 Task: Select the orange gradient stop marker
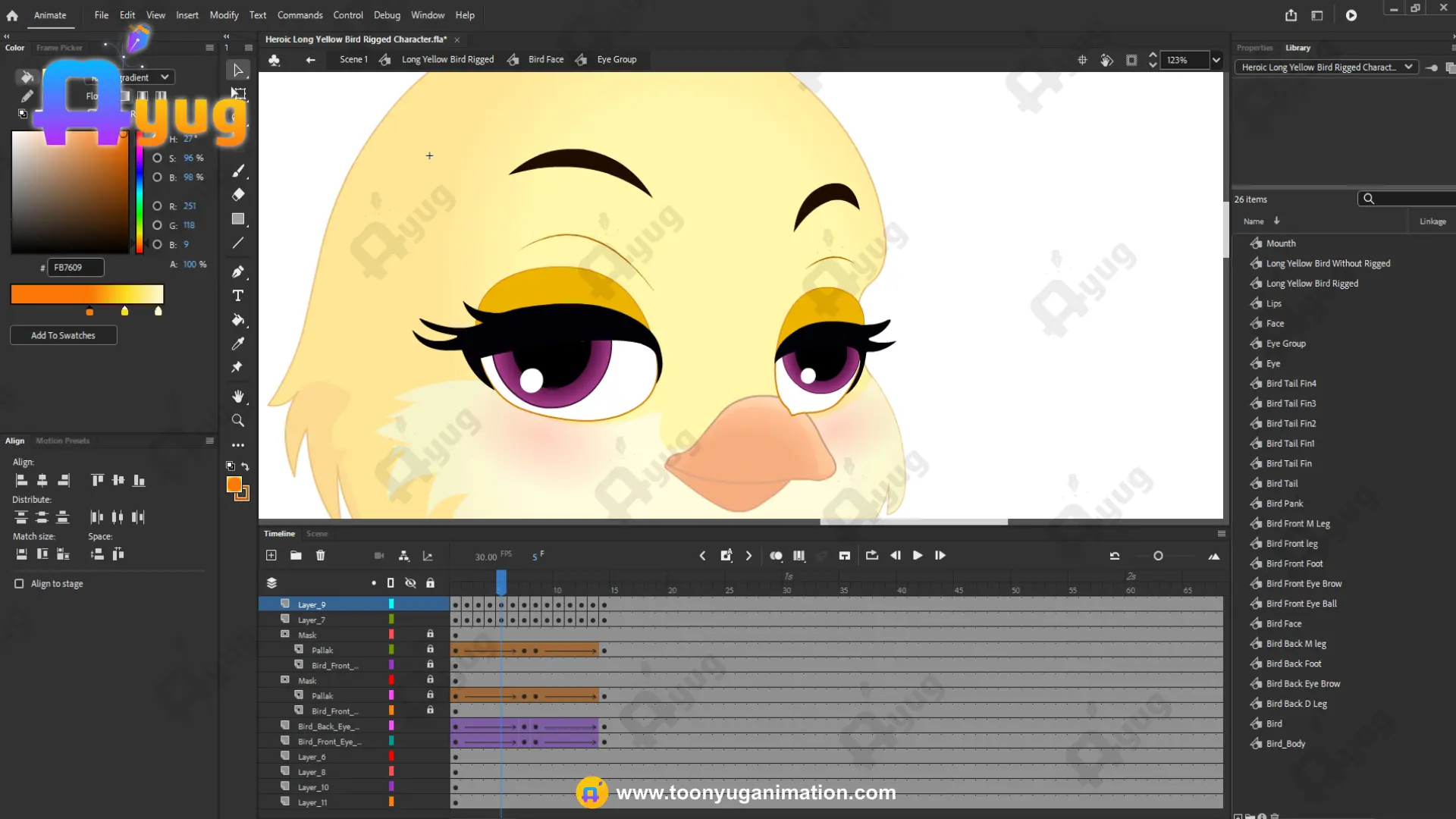89,312
